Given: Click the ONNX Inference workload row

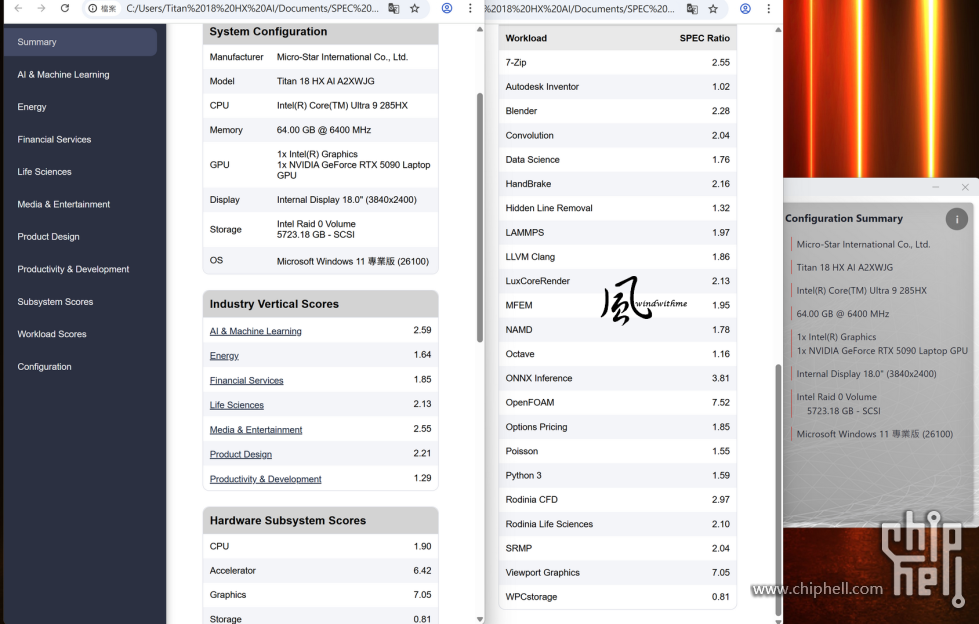Looking at the screenshot, I should pos(617,378).
